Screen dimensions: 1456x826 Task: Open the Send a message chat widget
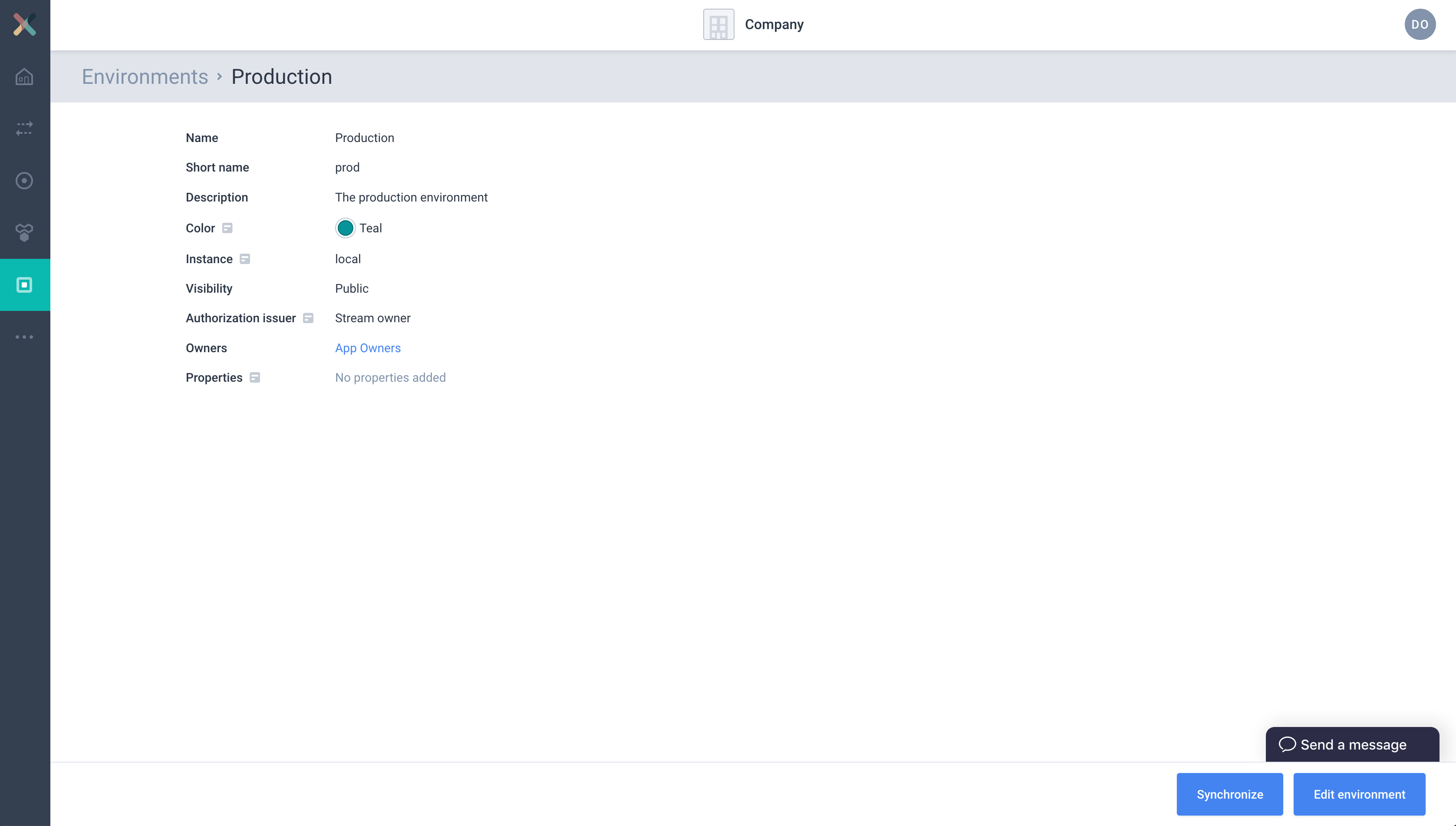[1352, 744]
